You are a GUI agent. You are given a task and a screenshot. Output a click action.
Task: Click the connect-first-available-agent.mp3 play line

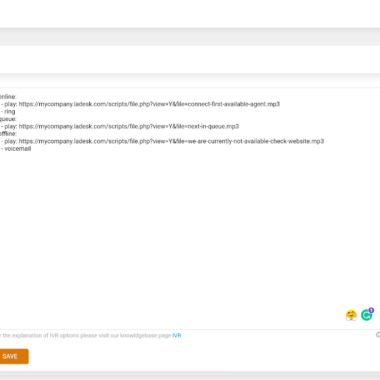[x=140, y=104]
